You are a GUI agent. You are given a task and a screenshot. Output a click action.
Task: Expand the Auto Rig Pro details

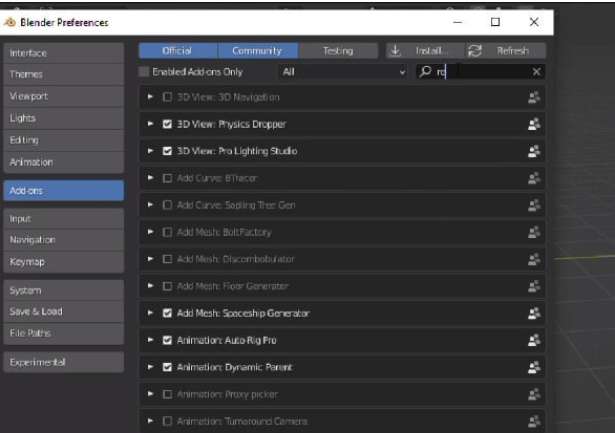click(x=150, y=340)
